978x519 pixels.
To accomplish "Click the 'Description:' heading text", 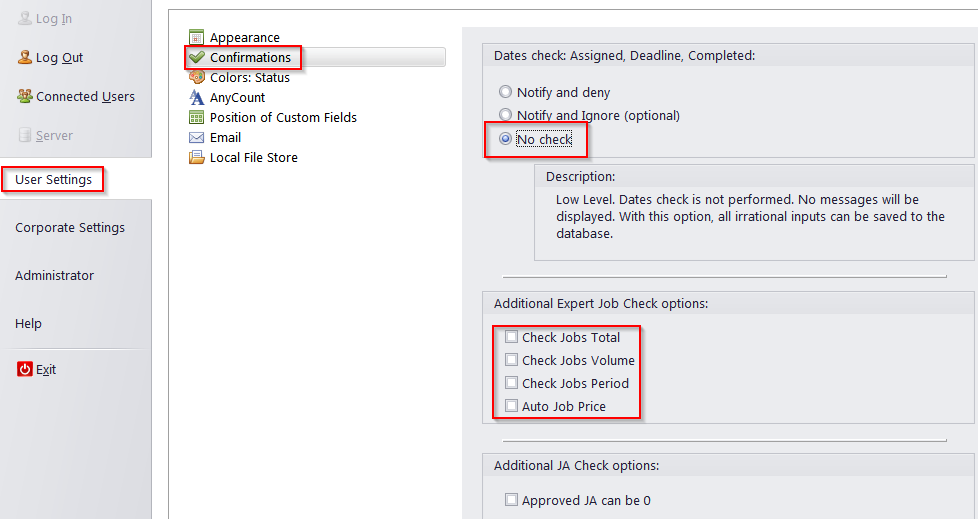I will 580,177.
